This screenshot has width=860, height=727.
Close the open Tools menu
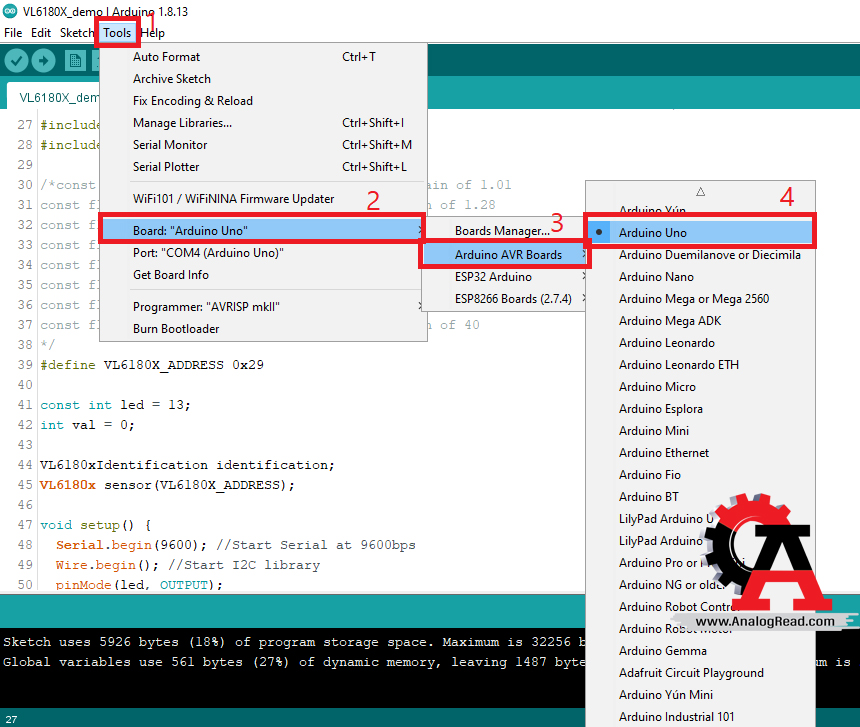click(117, 33)
